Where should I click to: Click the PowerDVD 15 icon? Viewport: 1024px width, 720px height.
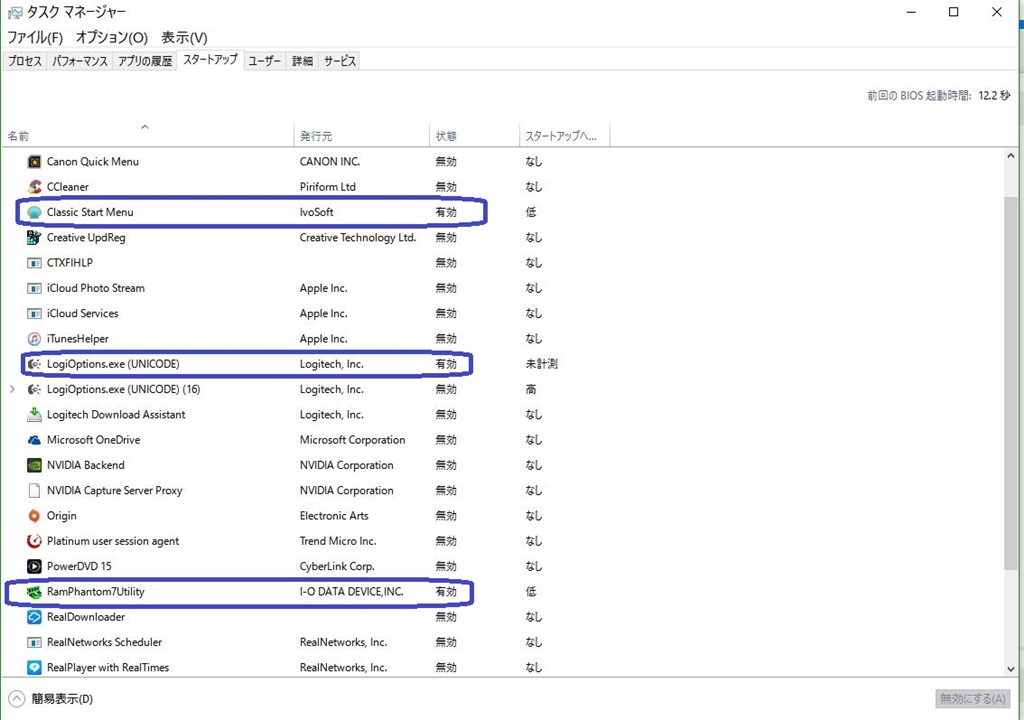(35, 566)
